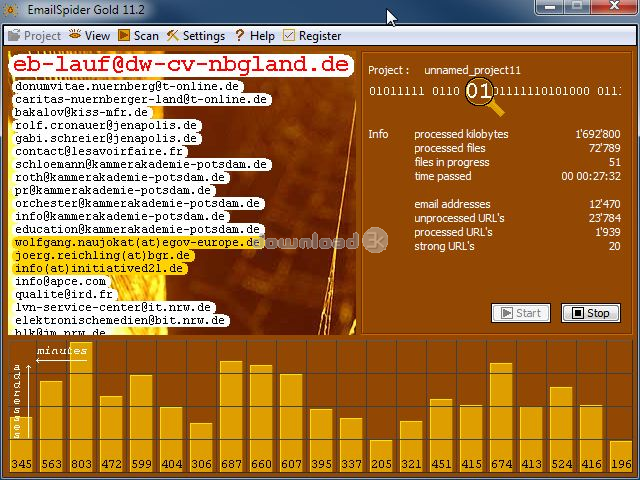This screenshot has width=640, height=480.
Task: Open the Settings menu
Action: [196, 36]
